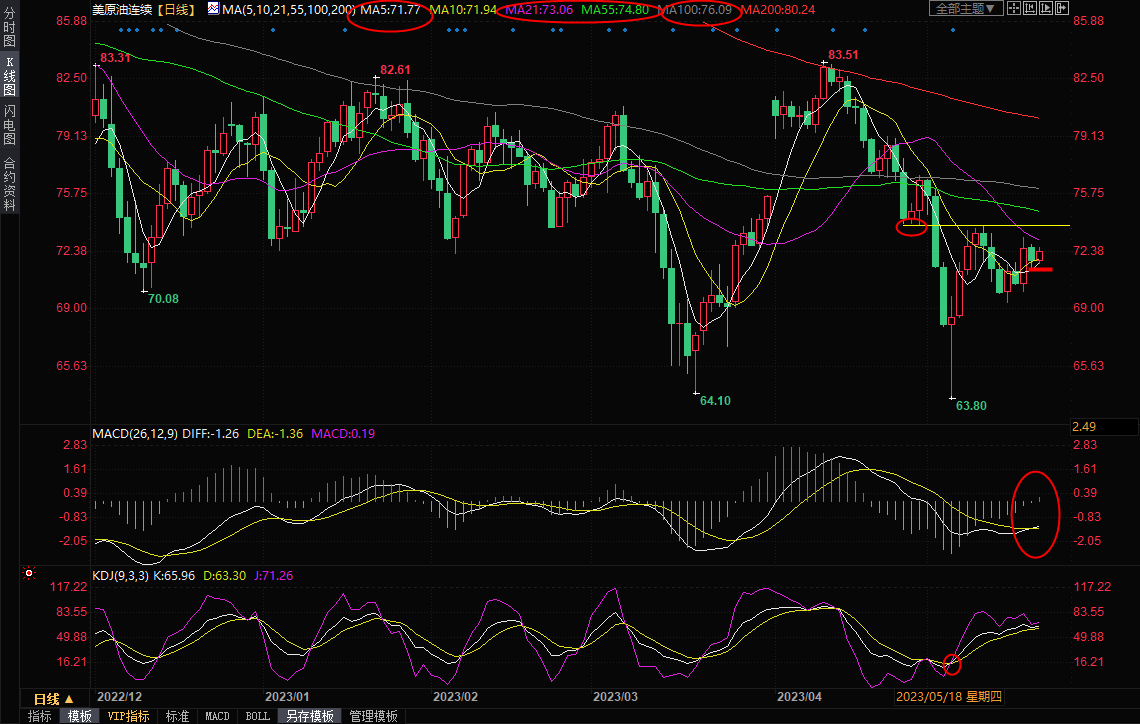Switch to the 标准 template

coord(177,716)
